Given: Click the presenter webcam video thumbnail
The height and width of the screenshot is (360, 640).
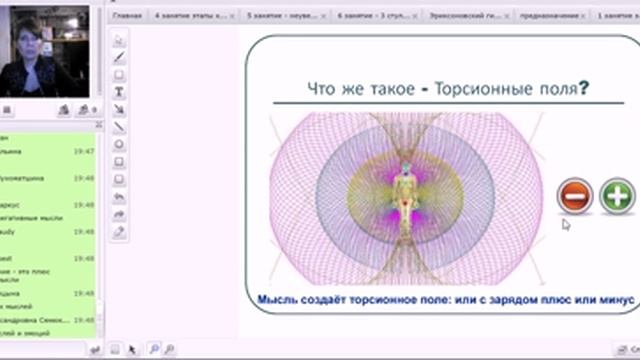Looking at the screenshot, I should (44, 51).
